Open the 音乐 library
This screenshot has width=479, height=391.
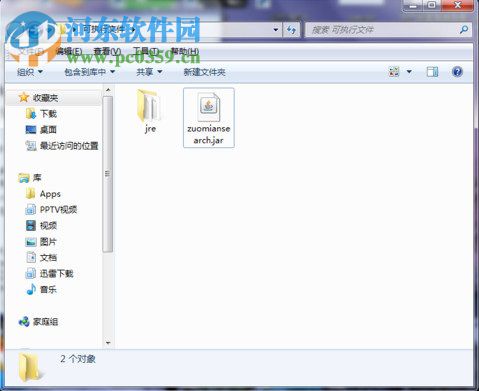(41, 289)
